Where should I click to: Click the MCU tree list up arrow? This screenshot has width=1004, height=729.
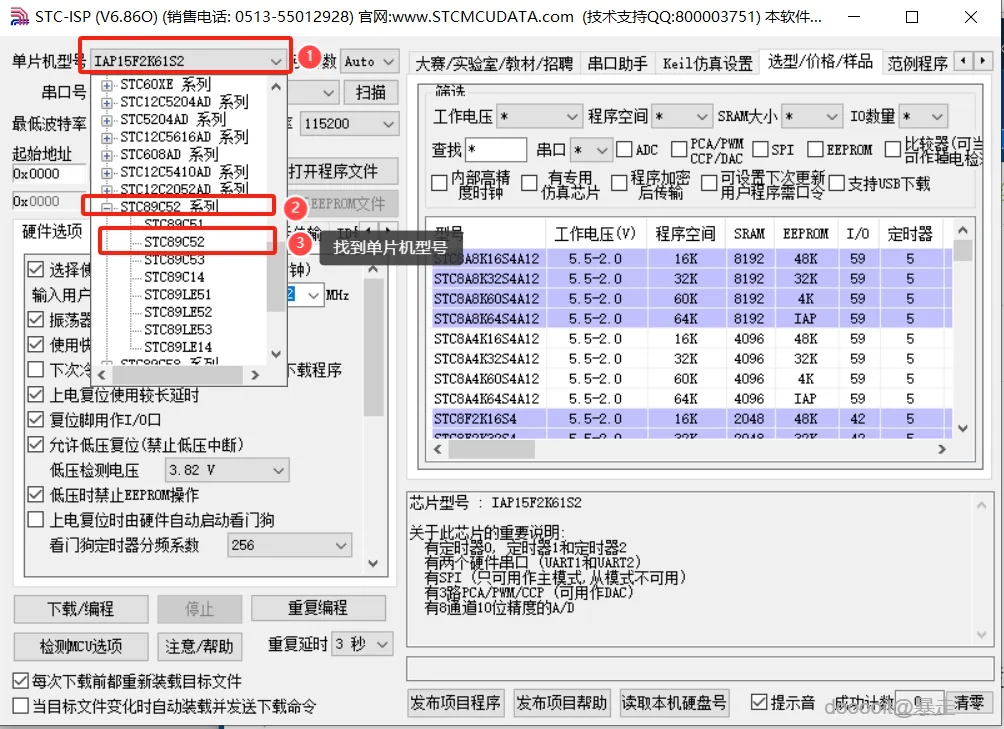point(276,86)
